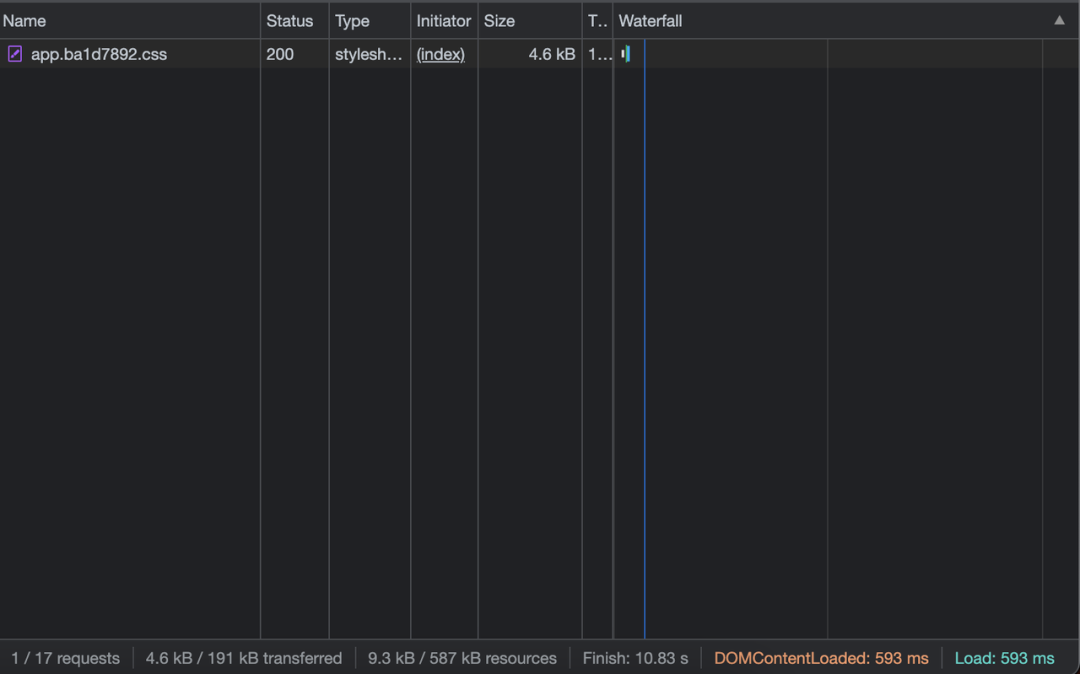The width and height of the screenshot is (1080, 674).
Task: Click 9.3 kB / 587 kB resources summary
Action: tap(462, 658)
